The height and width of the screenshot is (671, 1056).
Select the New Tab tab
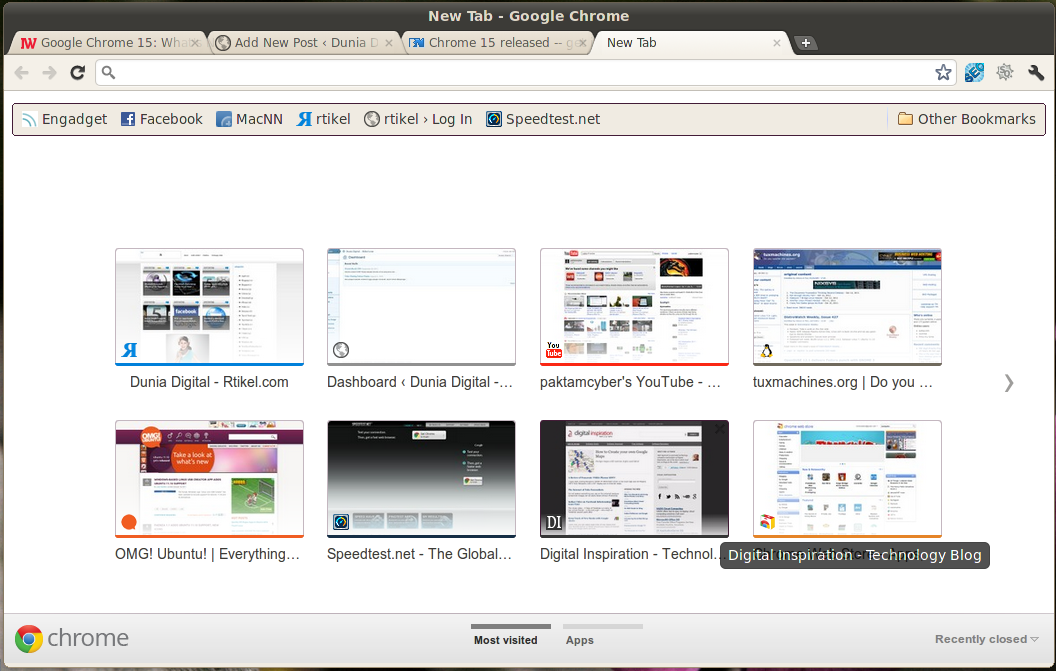click(x=690, y=43)
